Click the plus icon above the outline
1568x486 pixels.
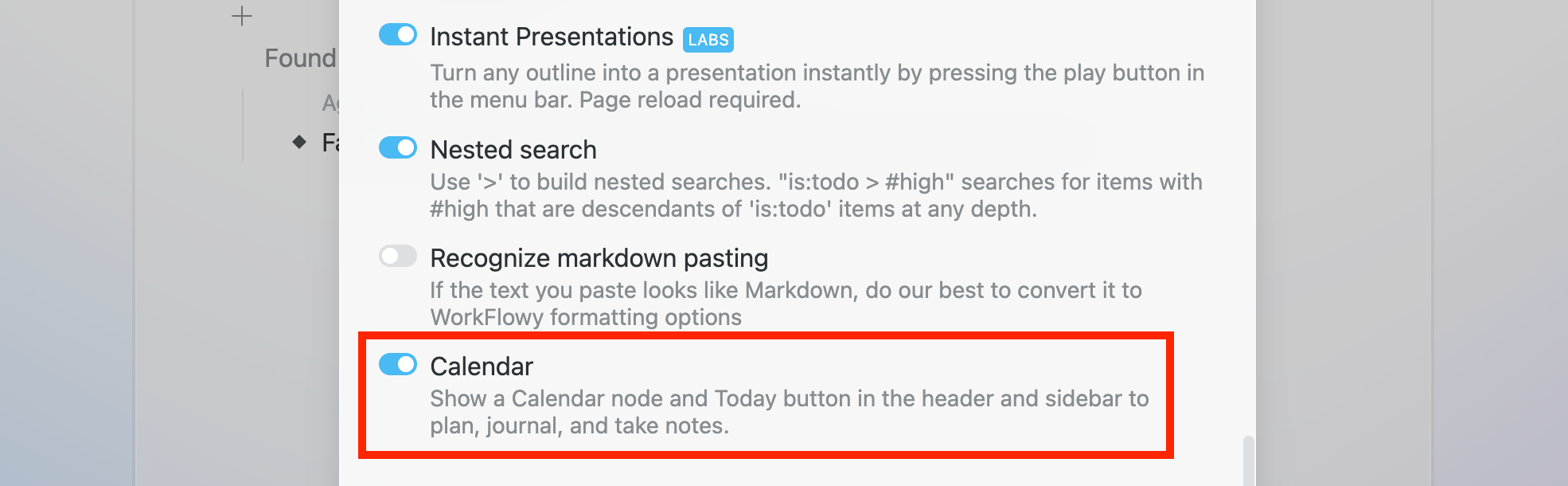(x=242, y=17)
